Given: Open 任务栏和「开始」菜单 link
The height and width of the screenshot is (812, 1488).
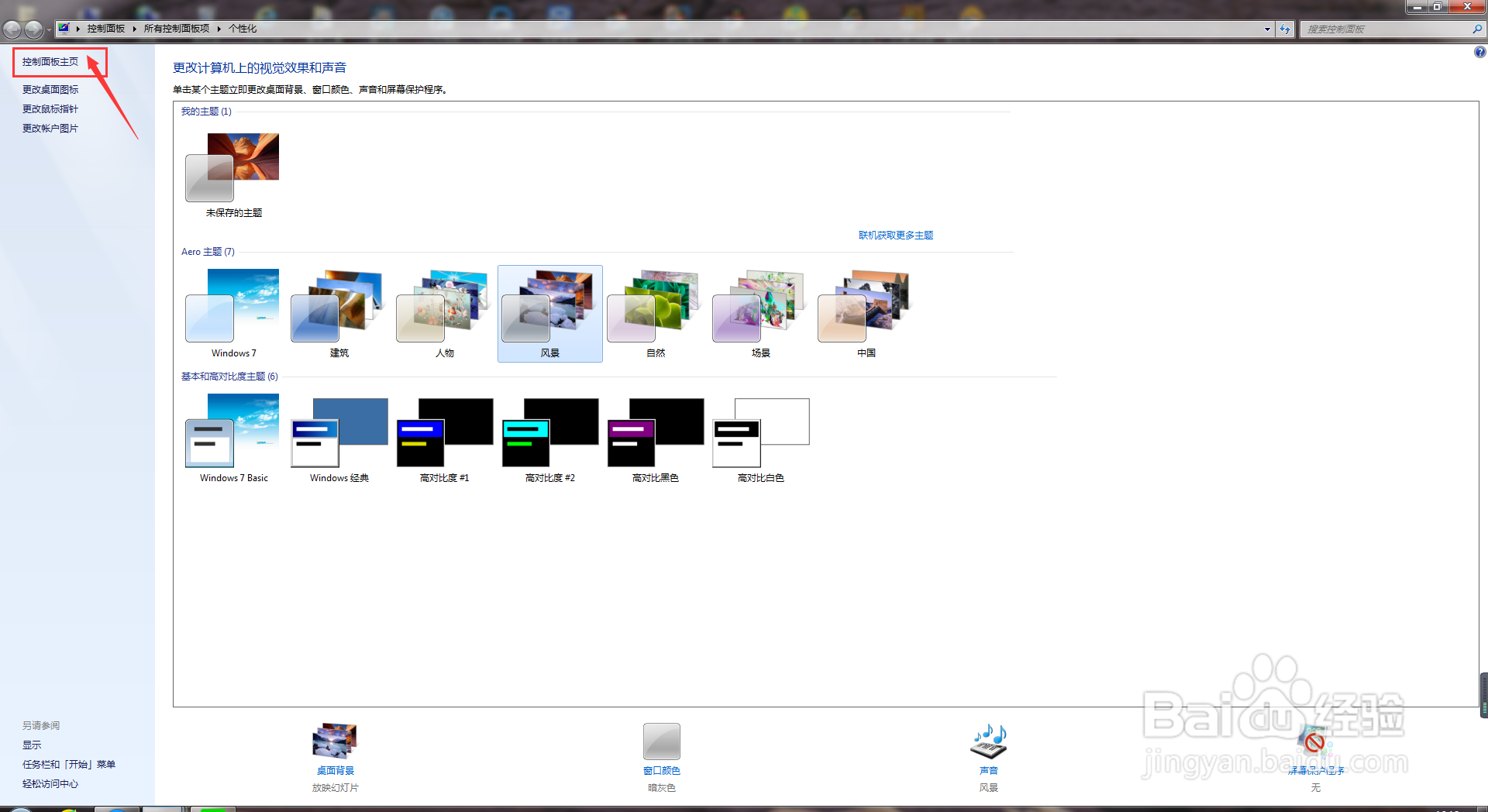Looking at the screenshot, I should [69, 765].
